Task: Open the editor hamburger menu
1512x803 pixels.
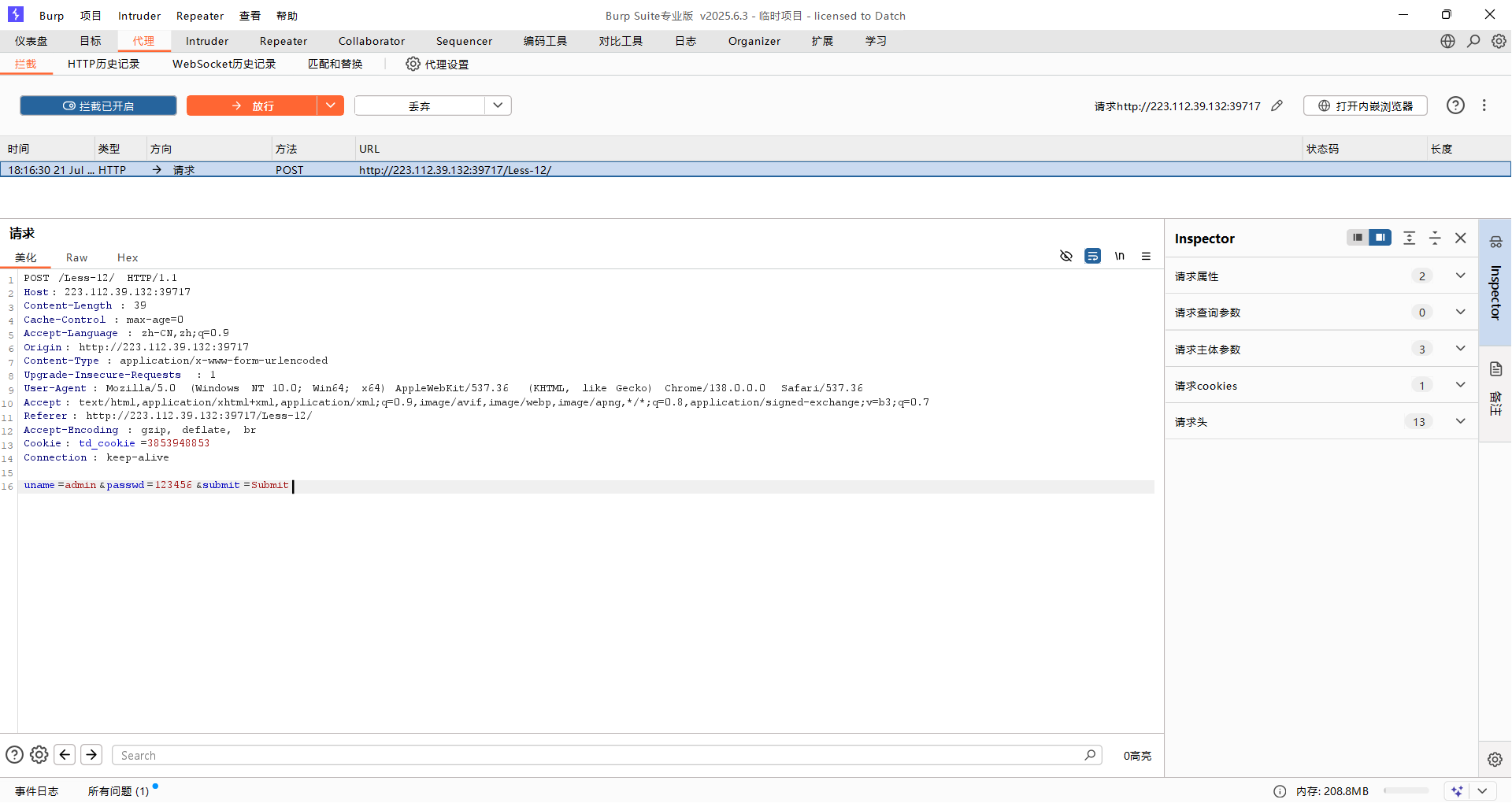Action: [1147, 256]
